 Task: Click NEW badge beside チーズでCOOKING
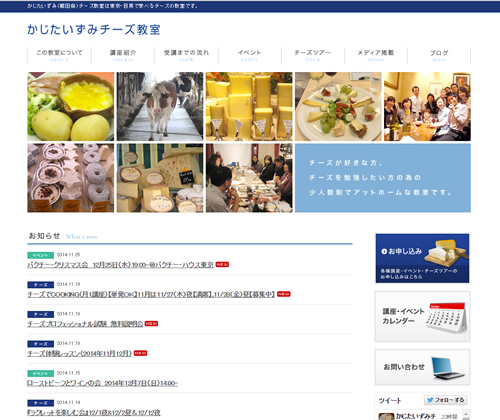coord(284,294)
